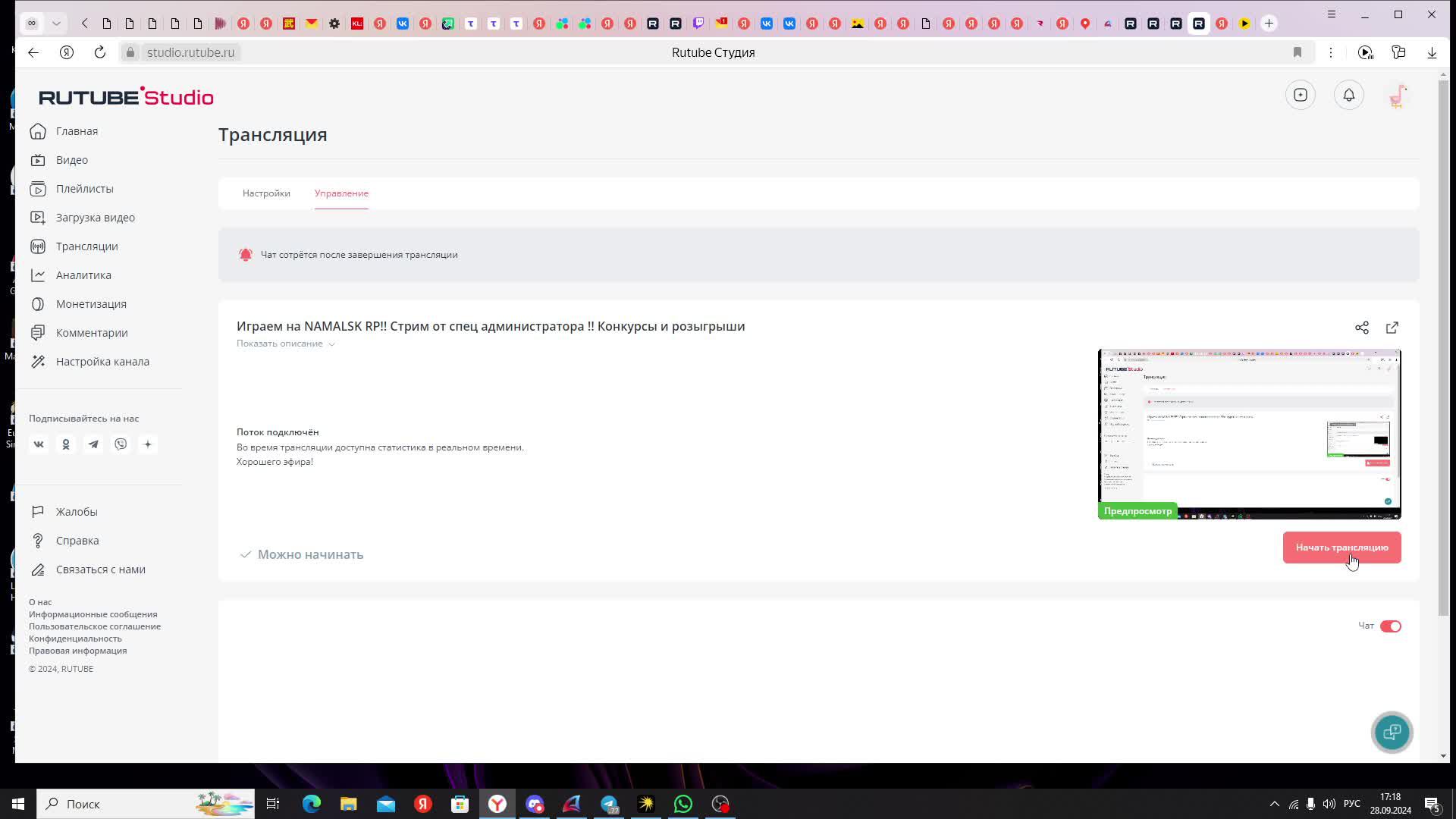Open Пользовательское соглашение link
Screen dimensions: 1456x819
tap(95, 626)
